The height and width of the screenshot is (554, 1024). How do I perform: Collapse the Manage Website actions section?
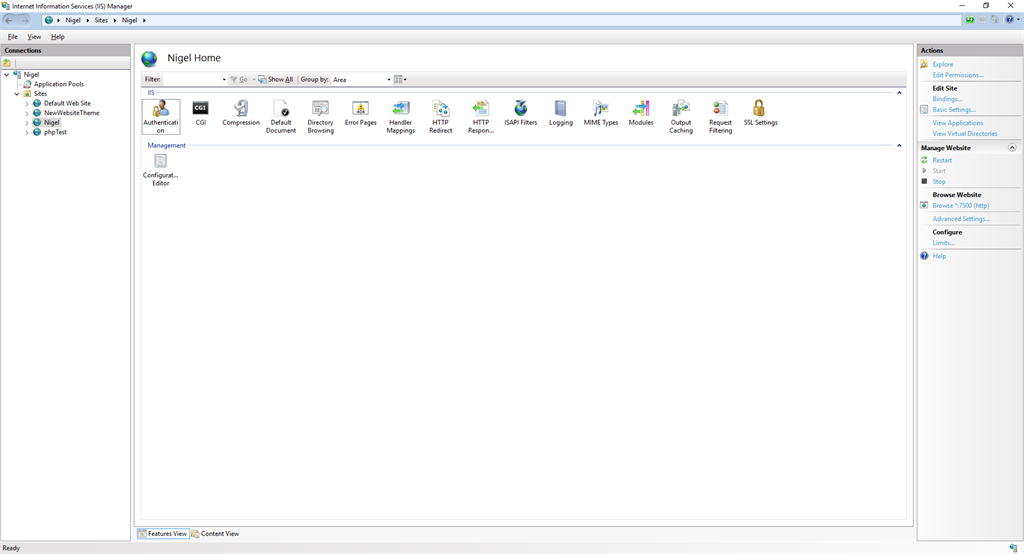[1012, 148]
